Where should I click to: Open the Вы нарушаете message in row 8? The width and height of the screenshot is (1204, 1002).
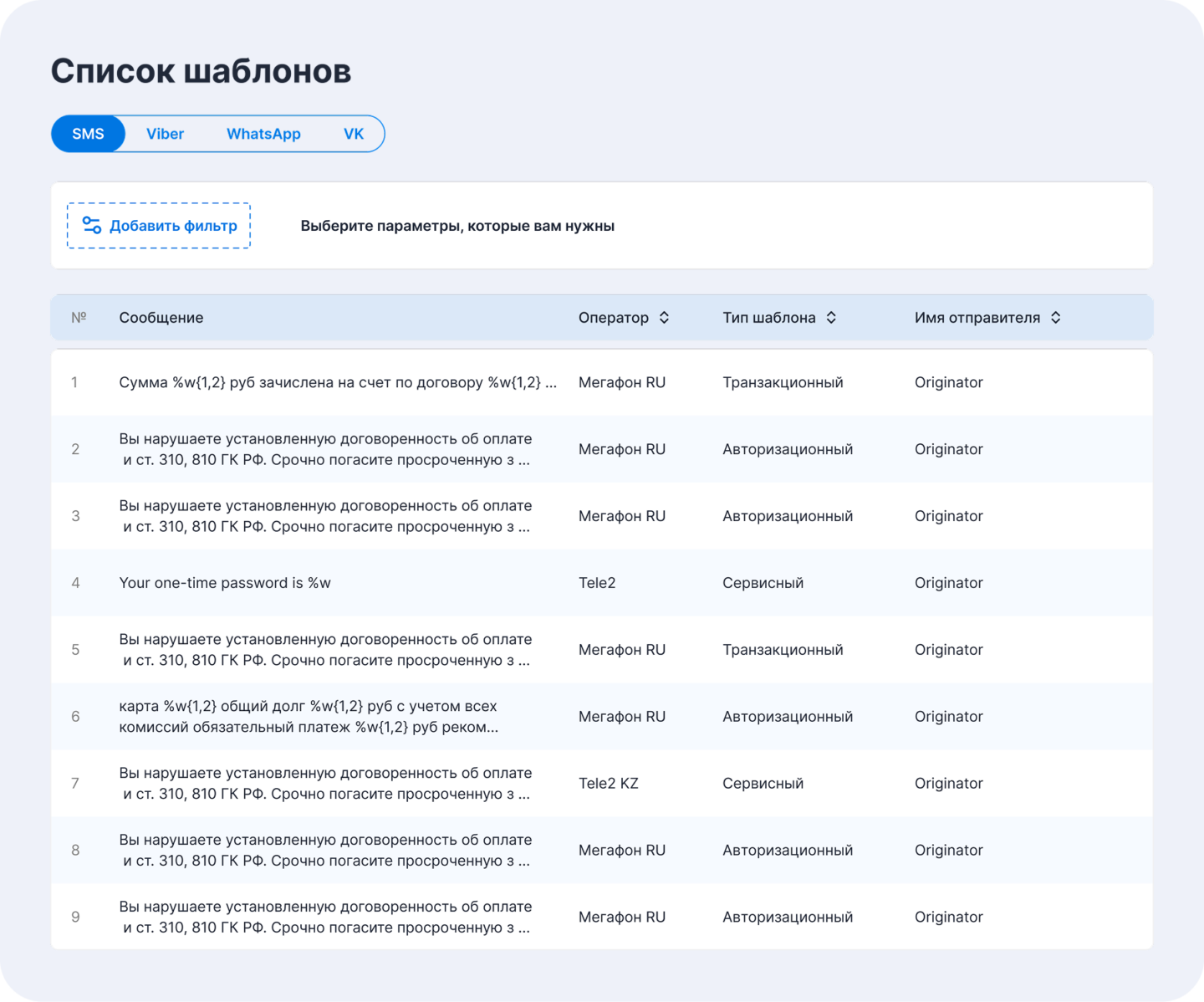point(325,851)
